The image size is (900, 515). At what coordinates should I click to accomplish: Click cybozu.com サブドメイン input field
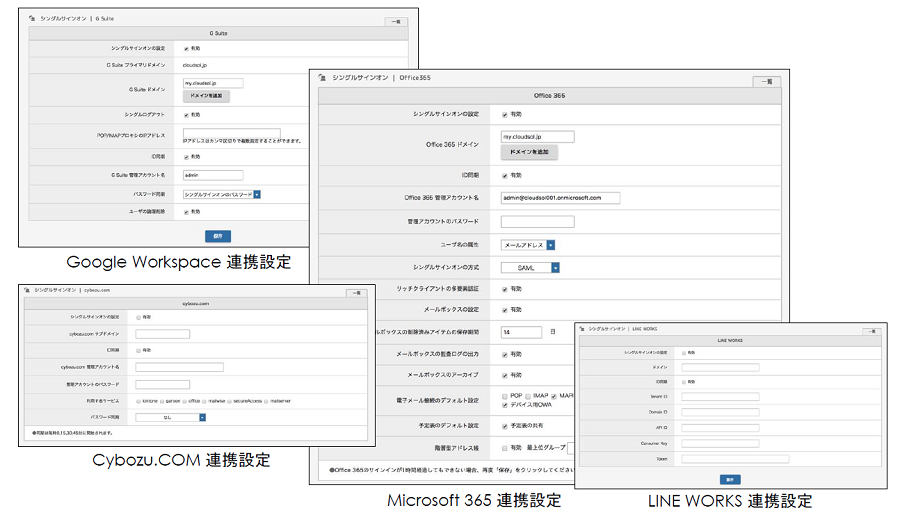pyautogui.click(x=162, y=334)
